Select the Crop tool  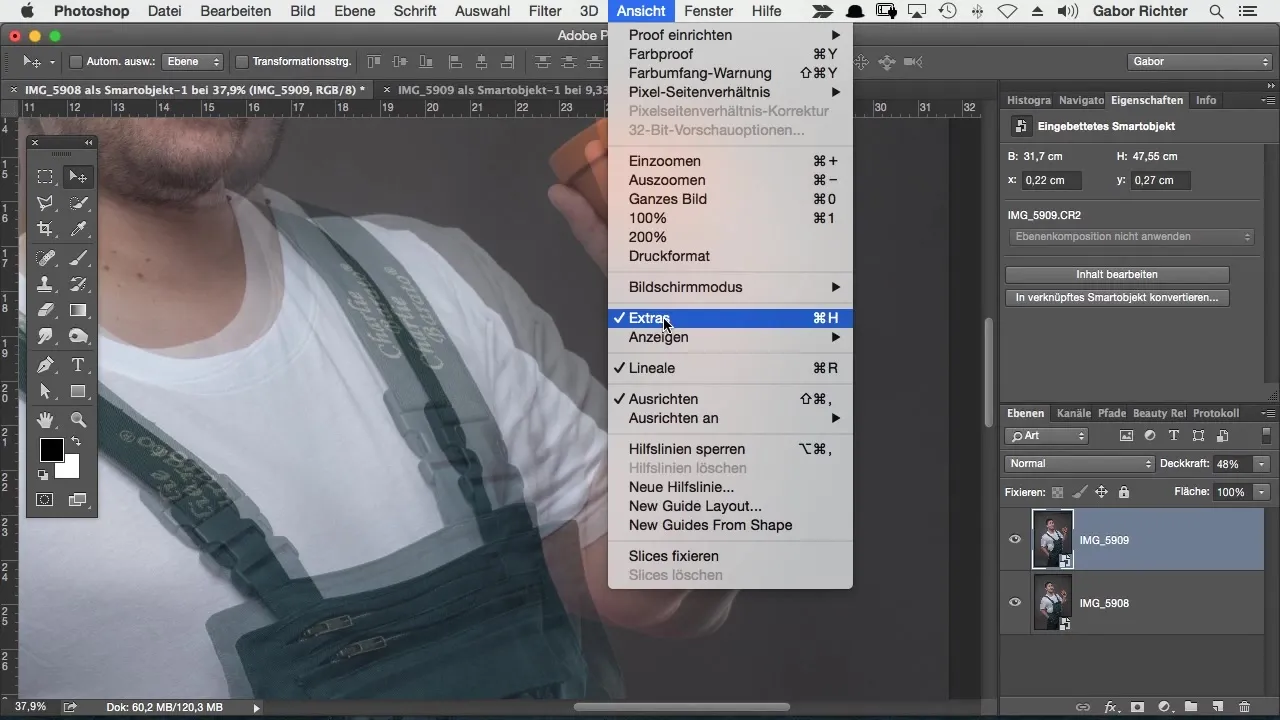tap(46, 229)
